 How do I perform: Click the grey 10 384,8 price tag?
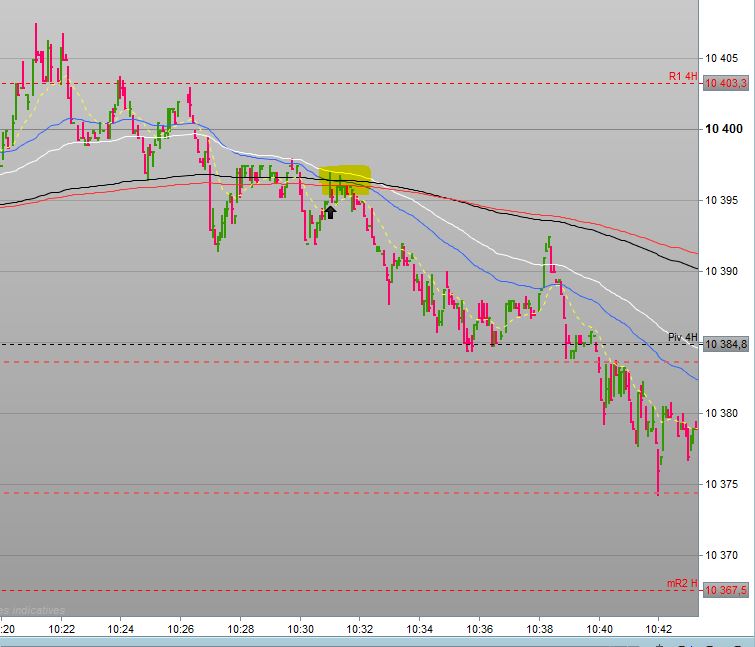726,344
